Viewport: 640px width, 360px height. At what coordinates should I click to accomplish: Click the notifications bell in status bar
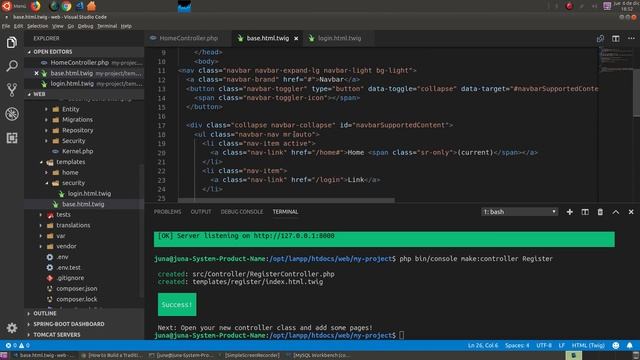[x=629, y=345]
